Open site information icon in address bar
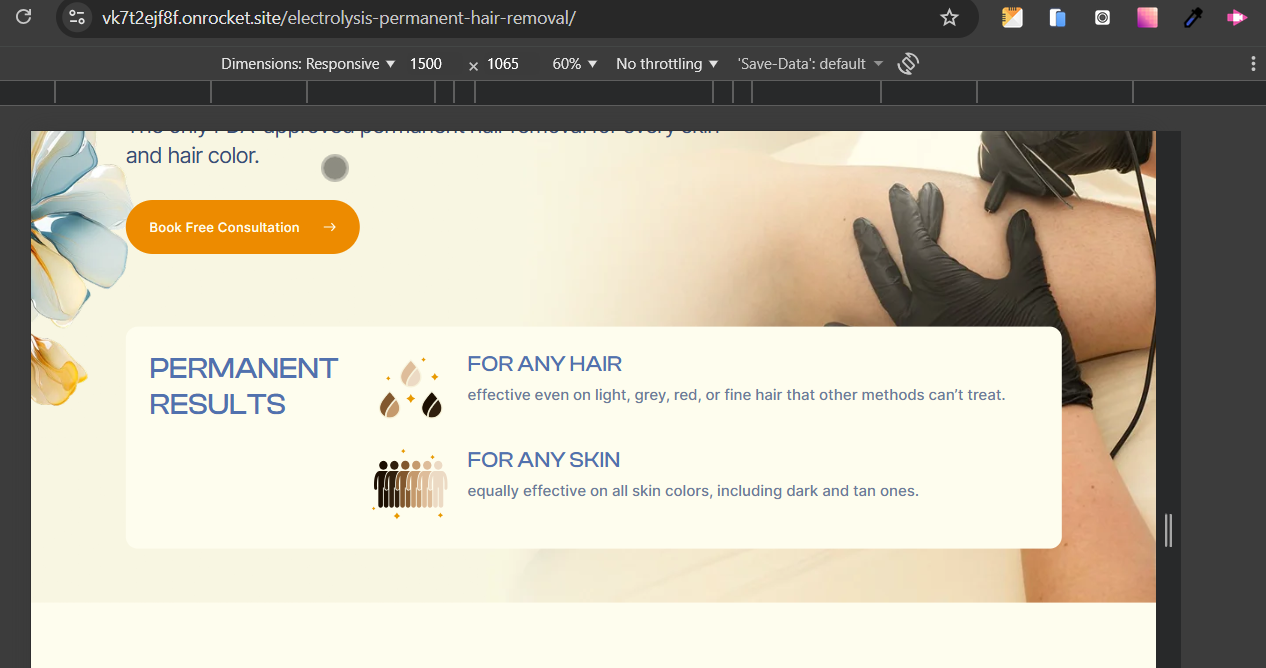This screenshot has height=668, width=1266. 77,17
